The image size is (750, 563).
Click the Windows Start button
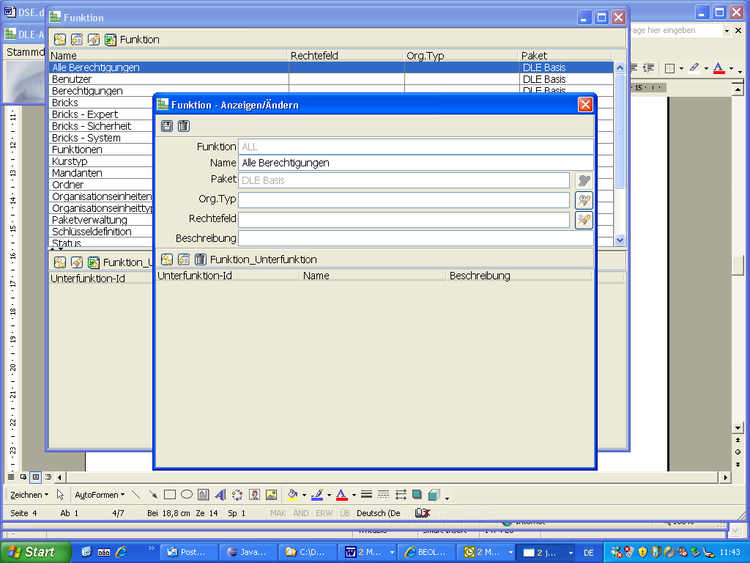click(x=34, y=551)
